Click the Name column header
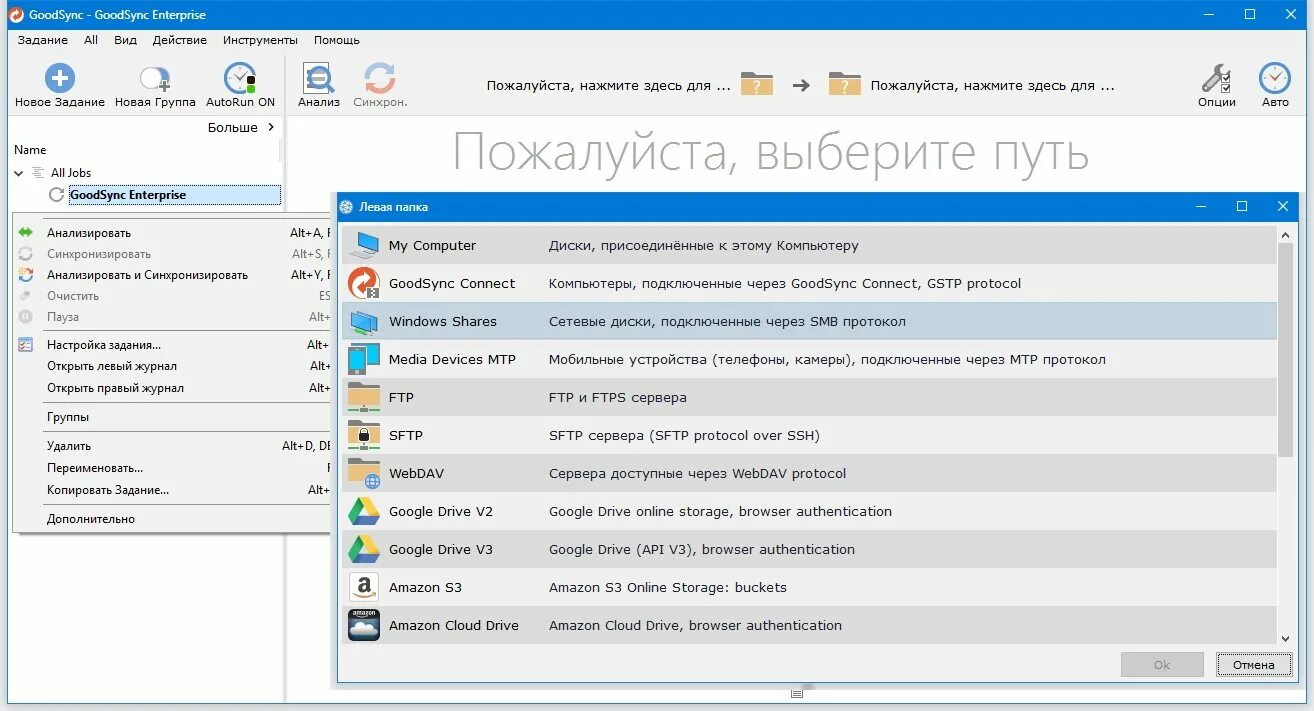This screenshot has height=711, width=1314. [x=30, y=150]
